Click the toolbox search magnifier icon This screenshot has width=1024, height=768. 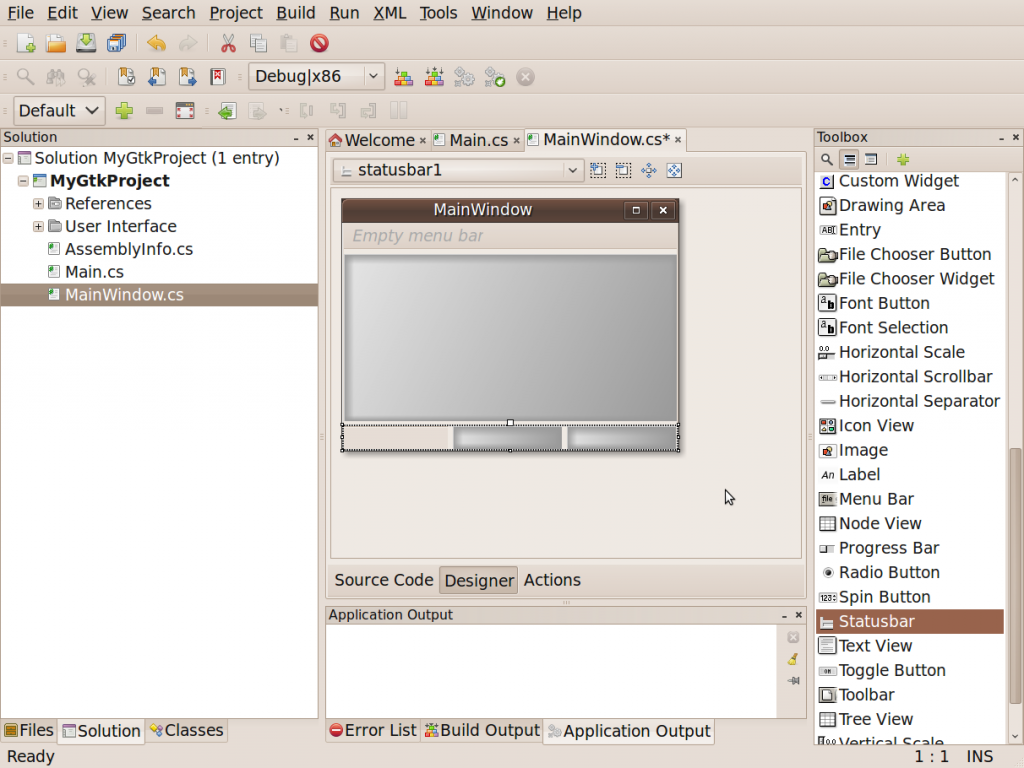pyautogui.click(x=827, y=159)
